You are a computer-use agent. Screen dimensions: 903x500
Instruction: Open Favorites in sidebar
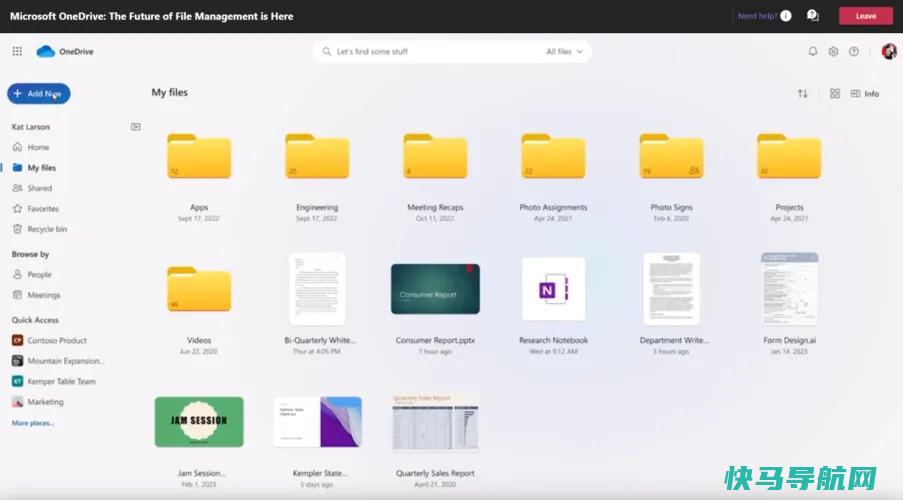[x=36, y=209]
